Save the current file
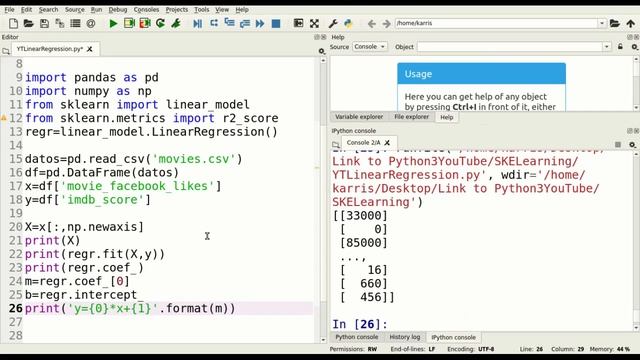Screen dimensions: 640x360 (x=44, y=24)
